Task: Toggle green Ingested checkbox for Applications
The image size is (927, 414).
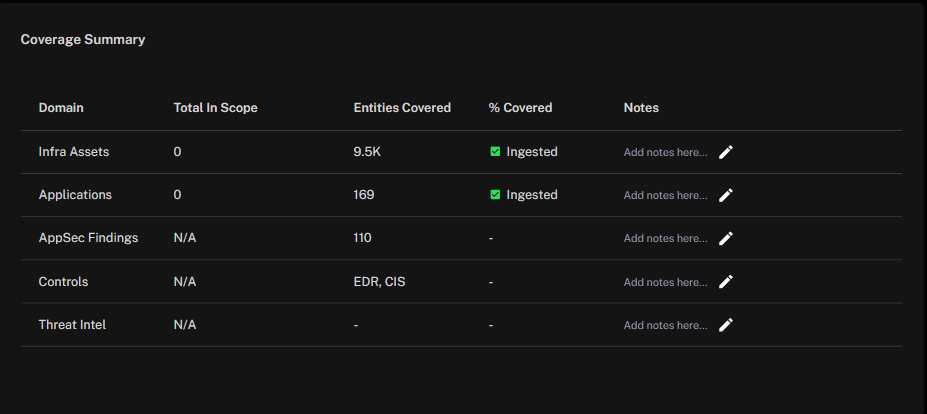Action: 495,195
